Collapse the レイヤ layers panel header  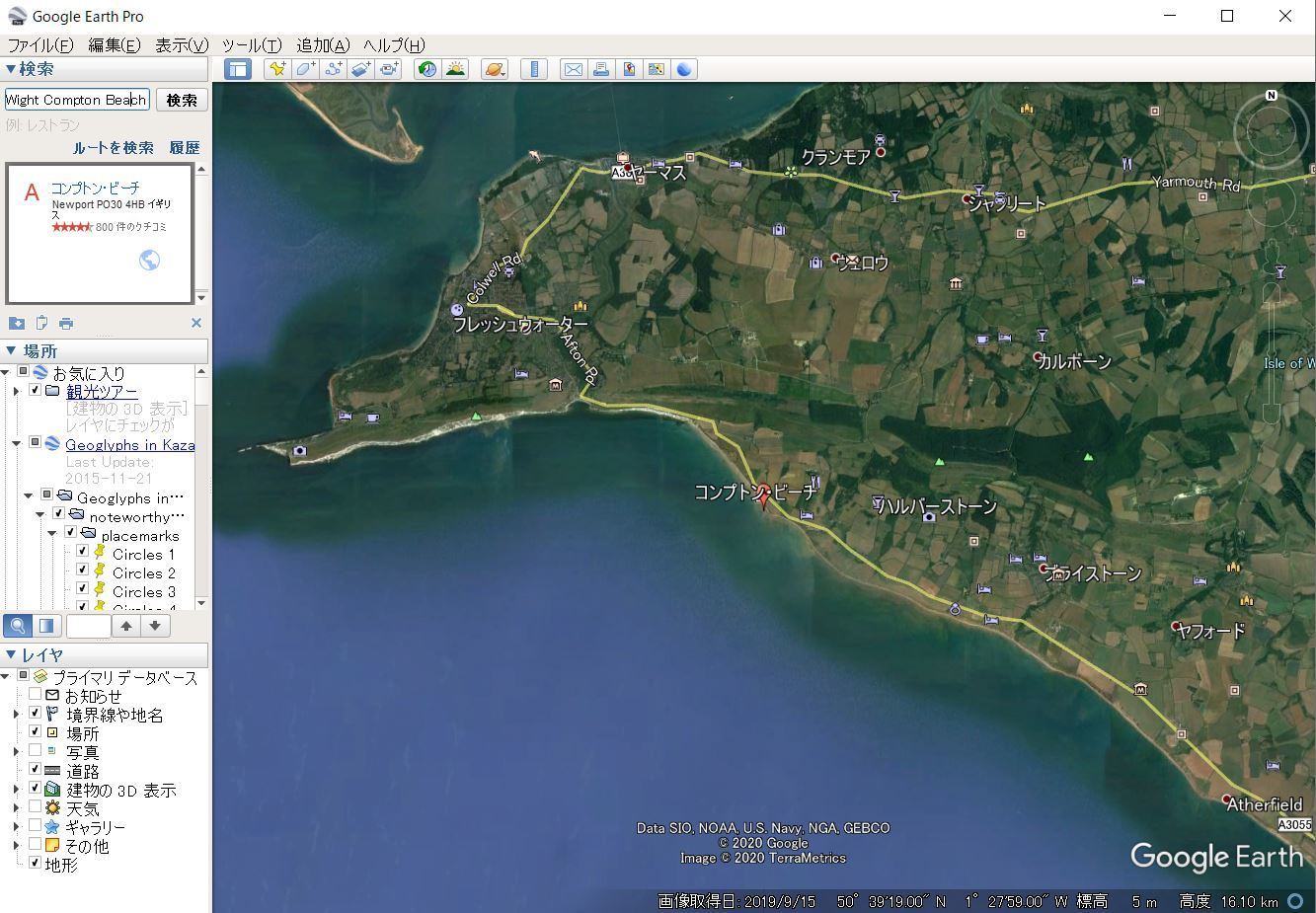coord(104,655)
